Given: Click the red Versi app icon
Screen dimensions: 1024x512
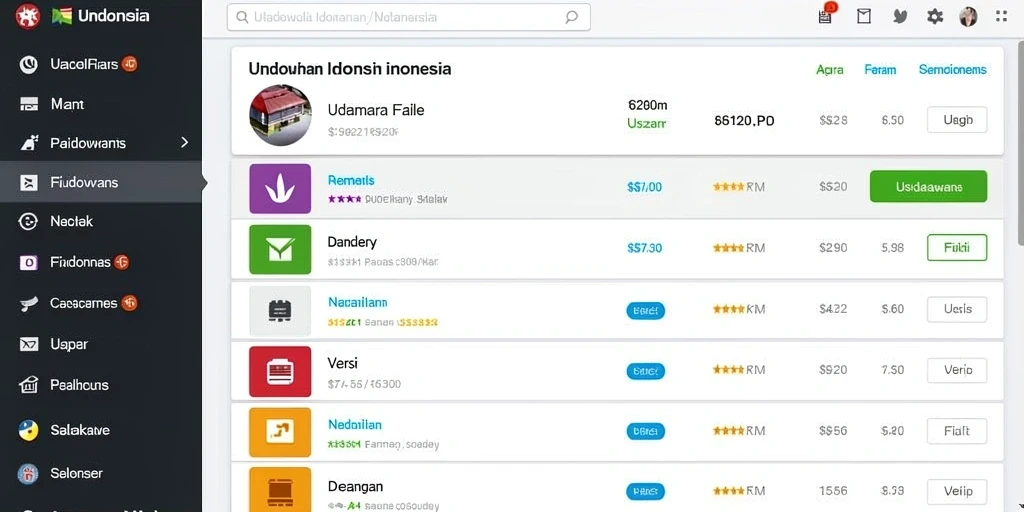Looking at the screenshot, I should click(280, 372).
